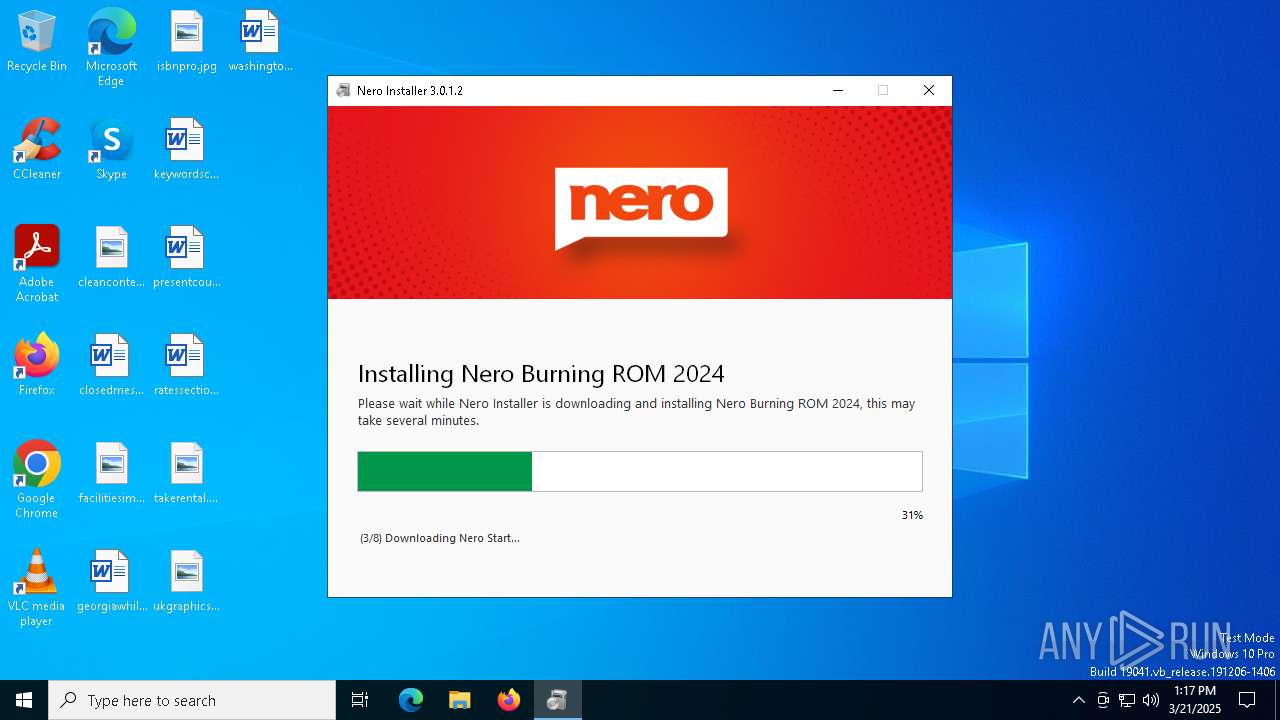
Task: Select the closedmes... Word document
Action: (111, 366)
